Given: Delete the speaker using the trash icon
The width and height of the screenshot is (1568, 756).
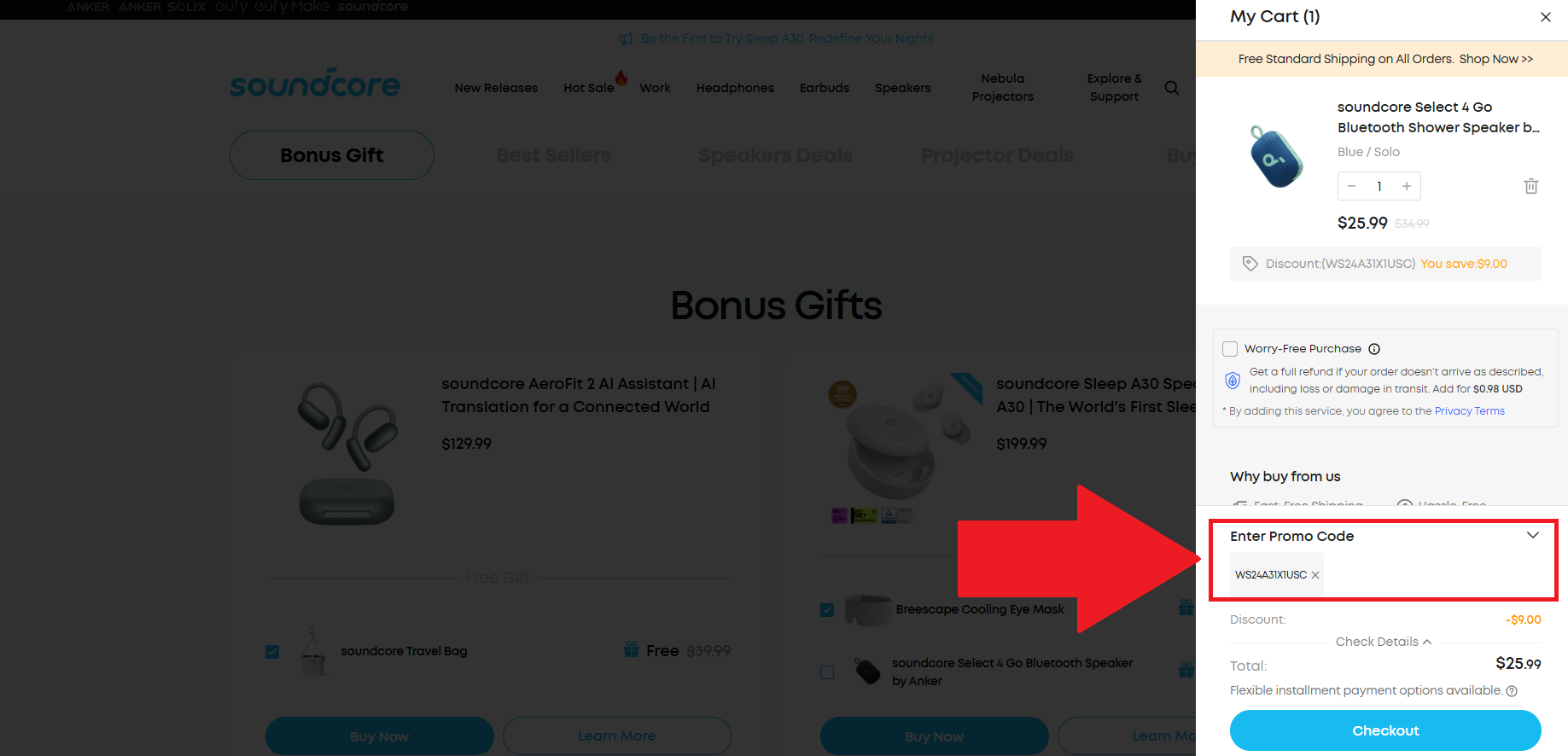Looking at the screenshot, I should point(1531,186).
